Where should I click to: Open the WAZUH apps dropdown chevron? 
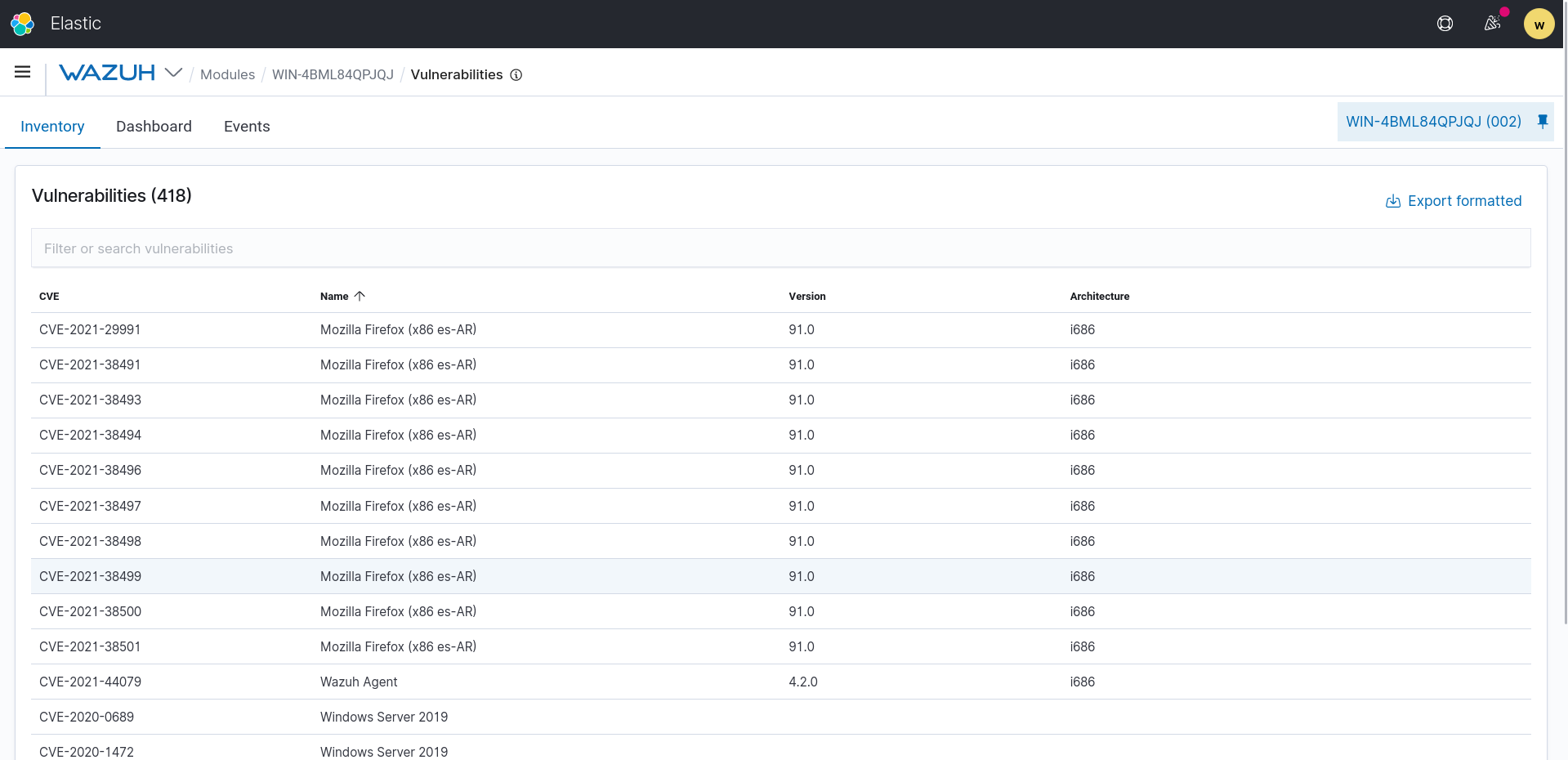pos(172,73)
